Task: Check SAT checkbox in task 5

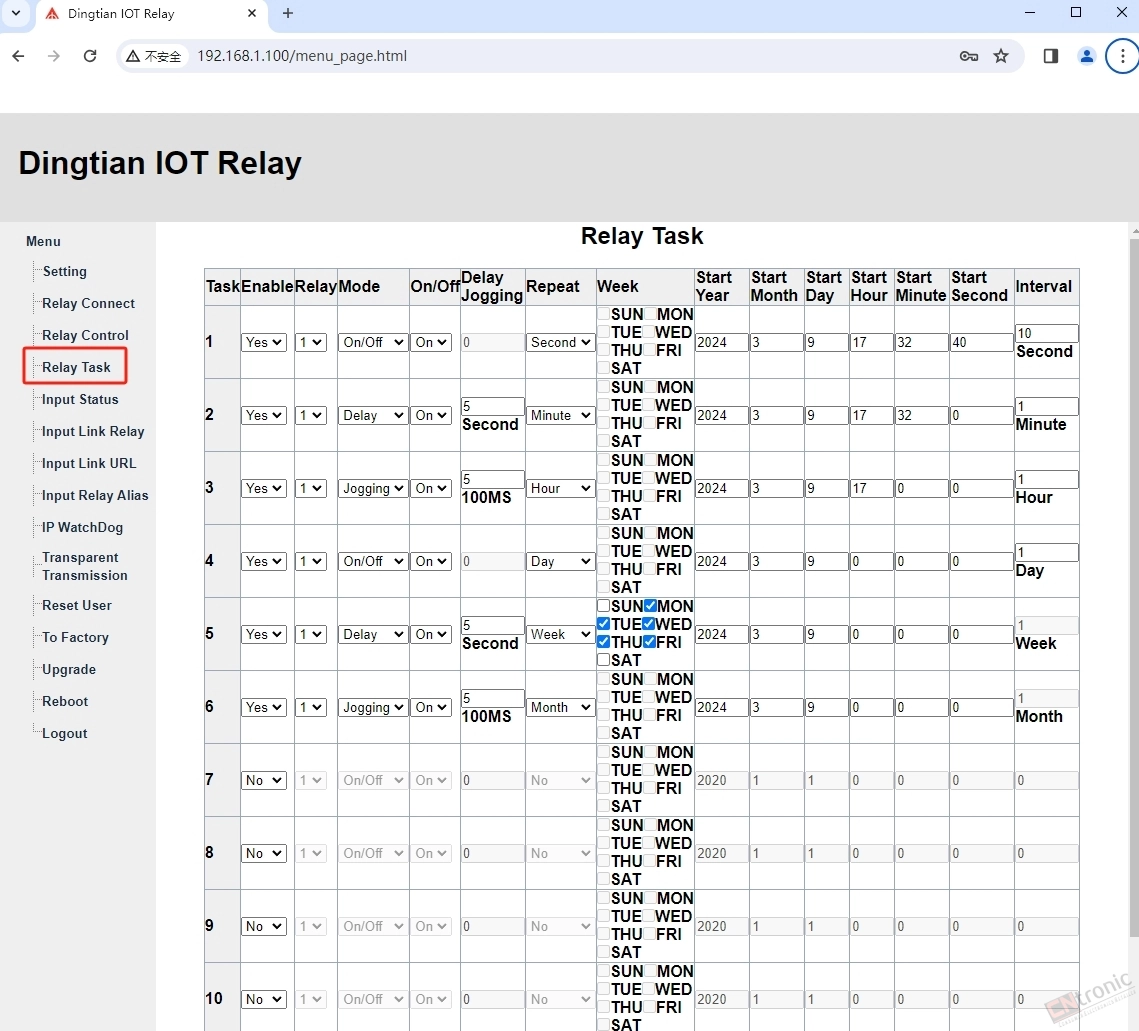Action: tap(604, 660)
